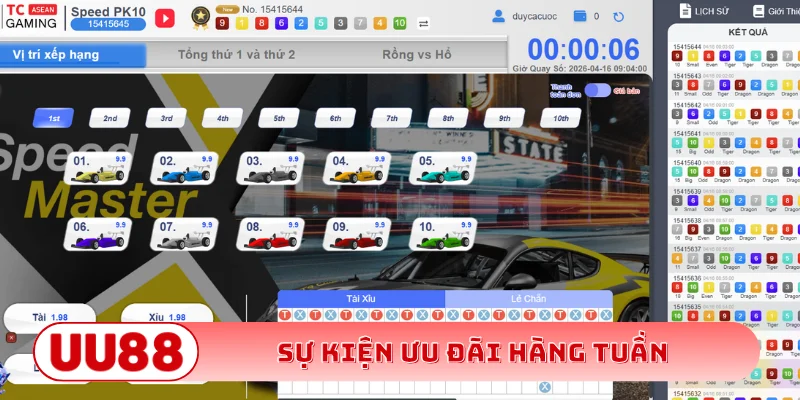Click result row 15415640
Image resolution: width=800 pixels, height=400 pixels.
(735, 171)
